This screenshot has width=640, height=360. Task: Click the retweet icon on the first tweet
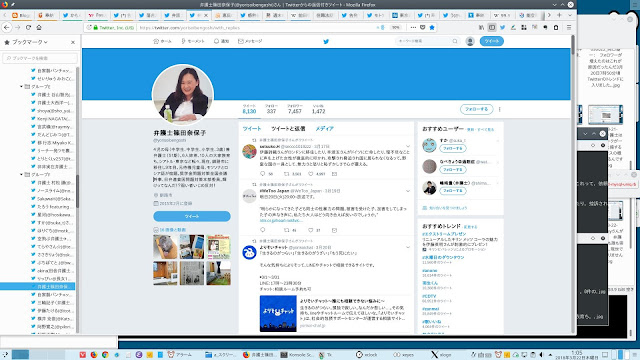pyautogui.click(x=287, y=174)
